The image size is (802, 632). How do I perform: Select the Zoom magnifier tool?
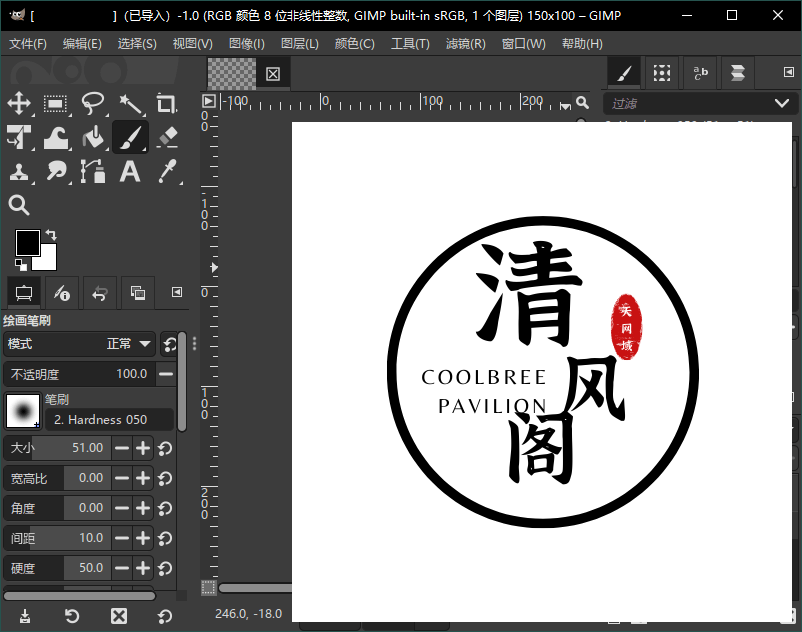coord(19,205)
